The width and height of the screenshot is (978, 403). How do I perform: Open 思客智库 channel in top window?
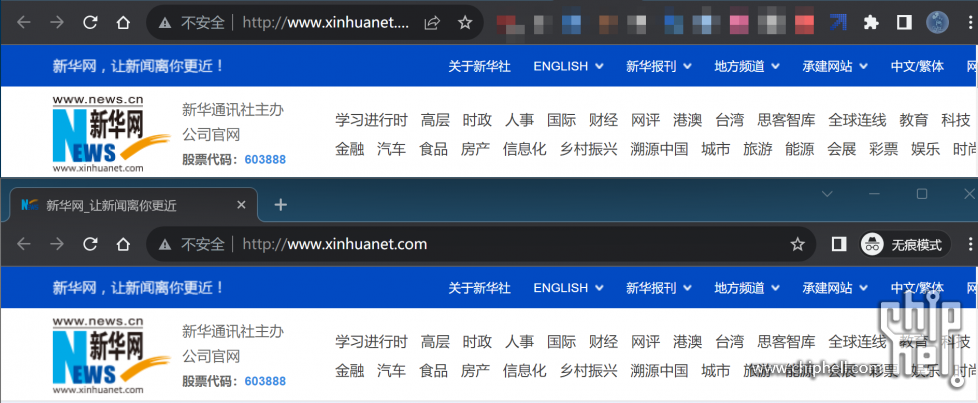(x=786, y=120)
